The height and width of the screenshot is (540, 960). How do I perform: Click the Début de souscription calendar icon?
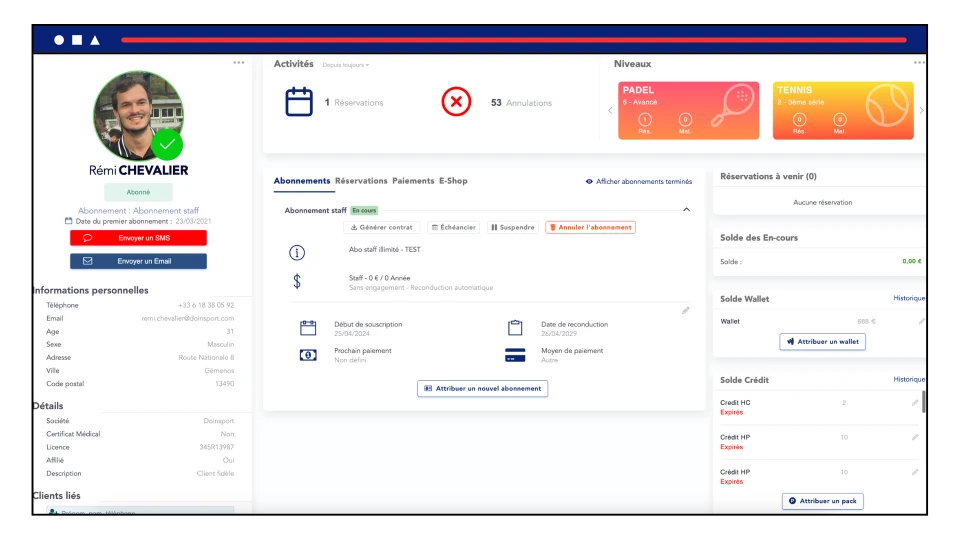(308, 328)
